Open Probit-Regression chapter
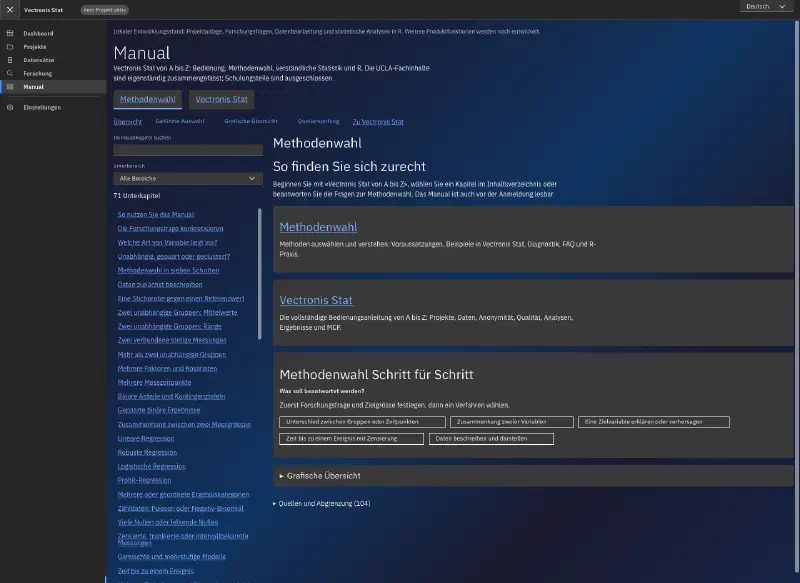This screenshot has width=800, height=583. tap(144, 480)
